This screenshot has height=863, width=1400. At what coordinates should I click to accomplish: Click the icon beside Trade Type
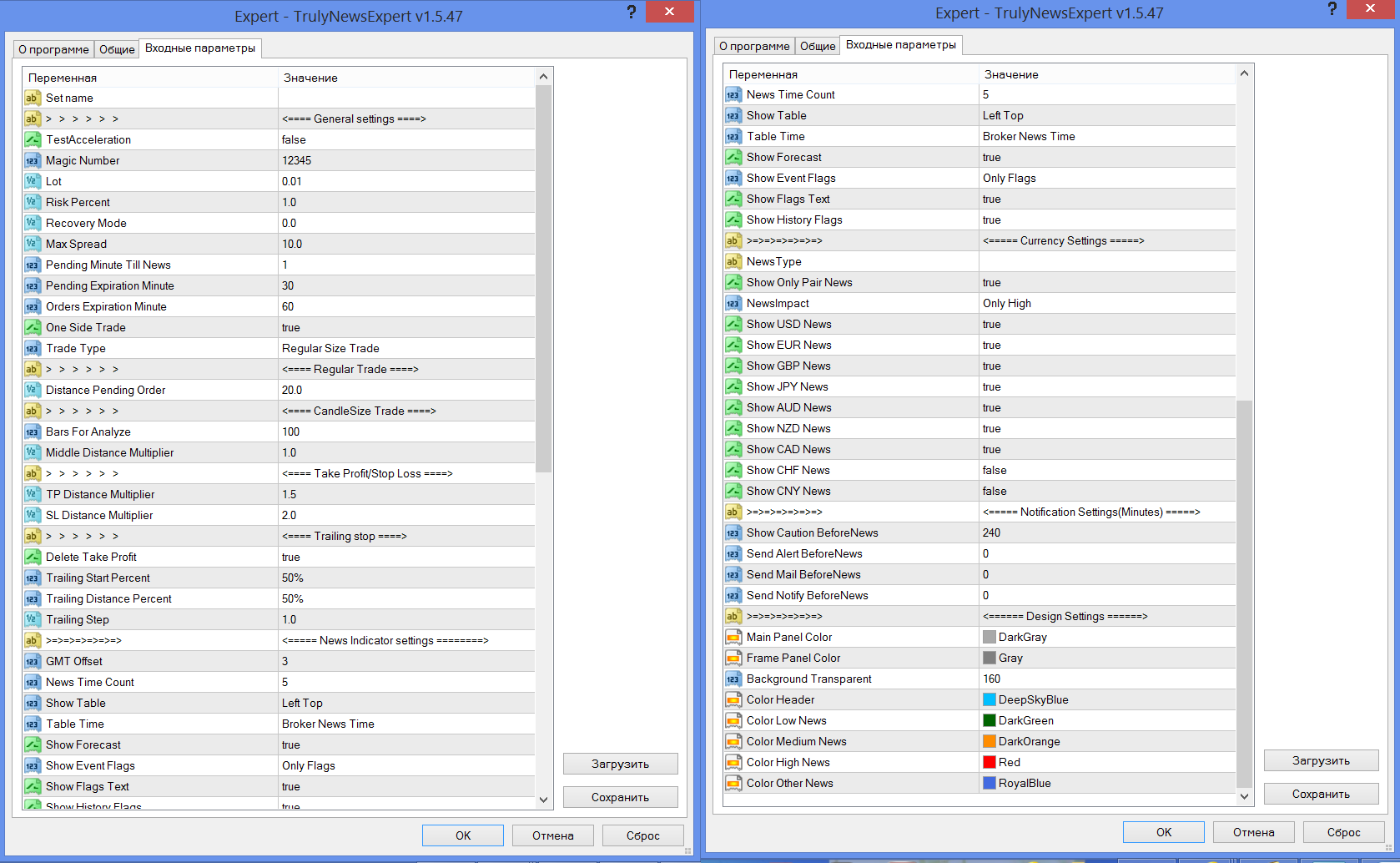[x=32, y=348]
